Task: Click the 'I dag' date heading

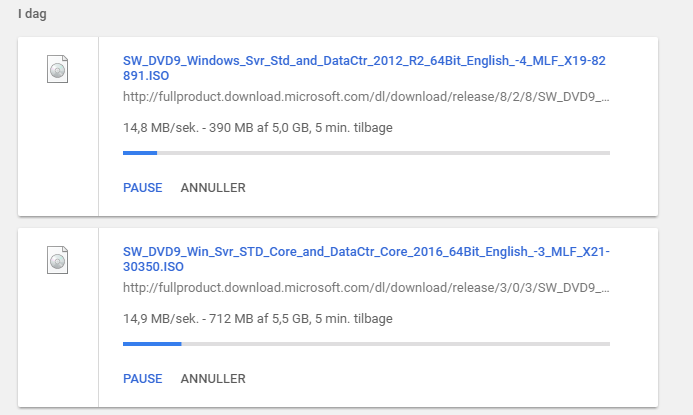Action: 32,14
